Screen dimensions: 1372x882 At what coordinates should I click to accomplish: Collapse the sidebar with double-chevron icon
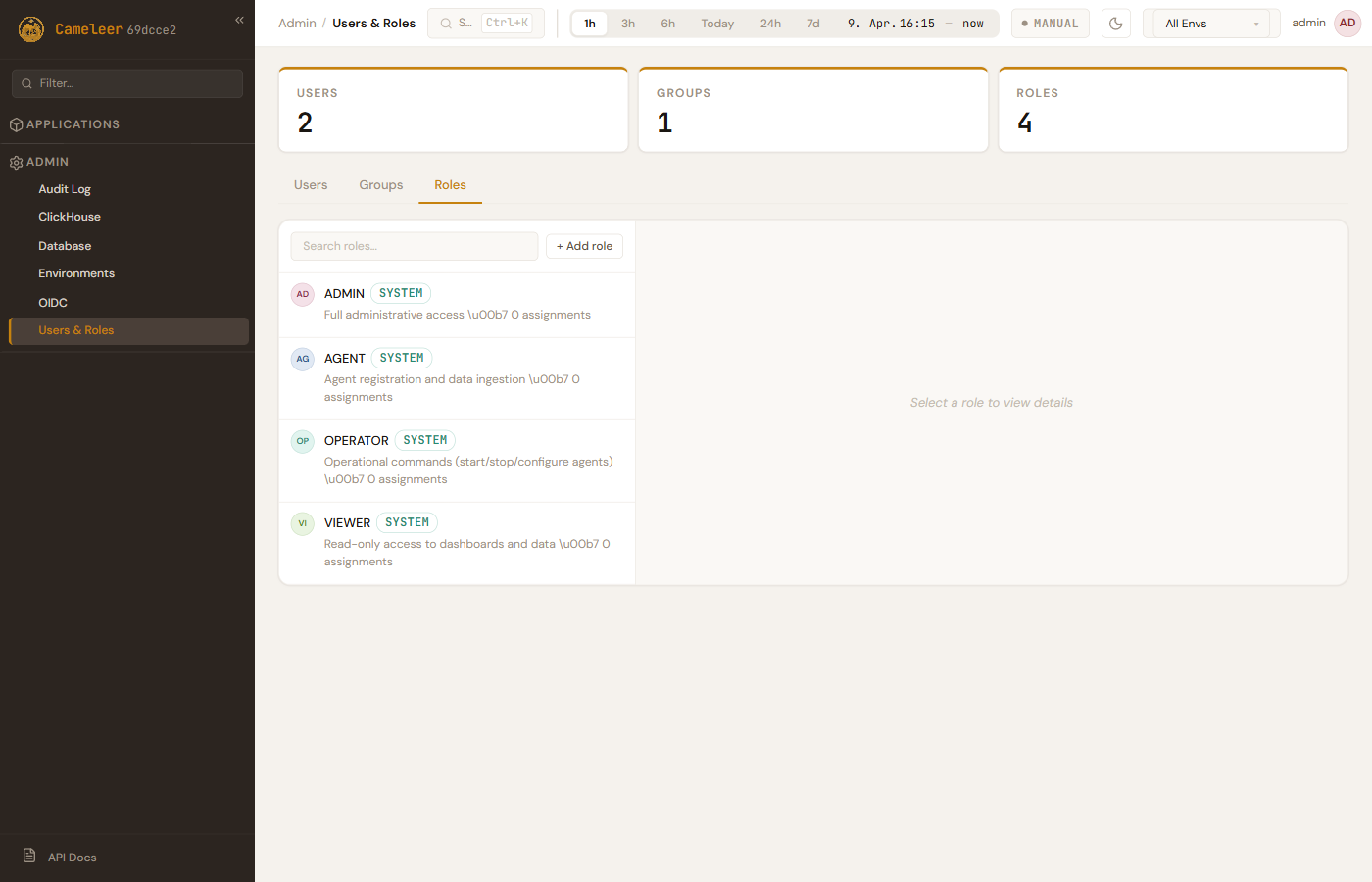click(239, 20)
